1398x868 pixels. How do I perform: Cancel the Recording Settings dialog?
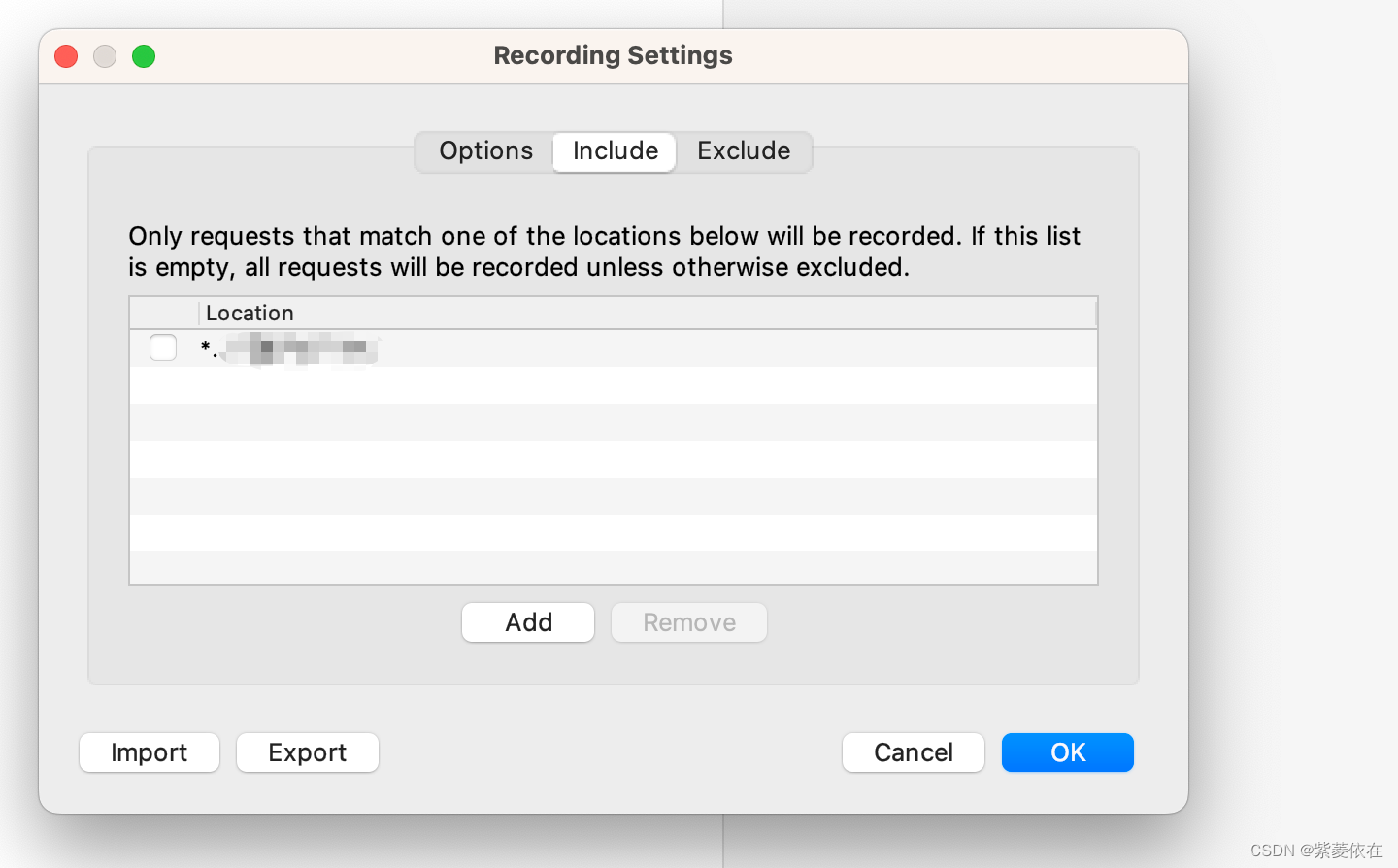tap(914, 752)
